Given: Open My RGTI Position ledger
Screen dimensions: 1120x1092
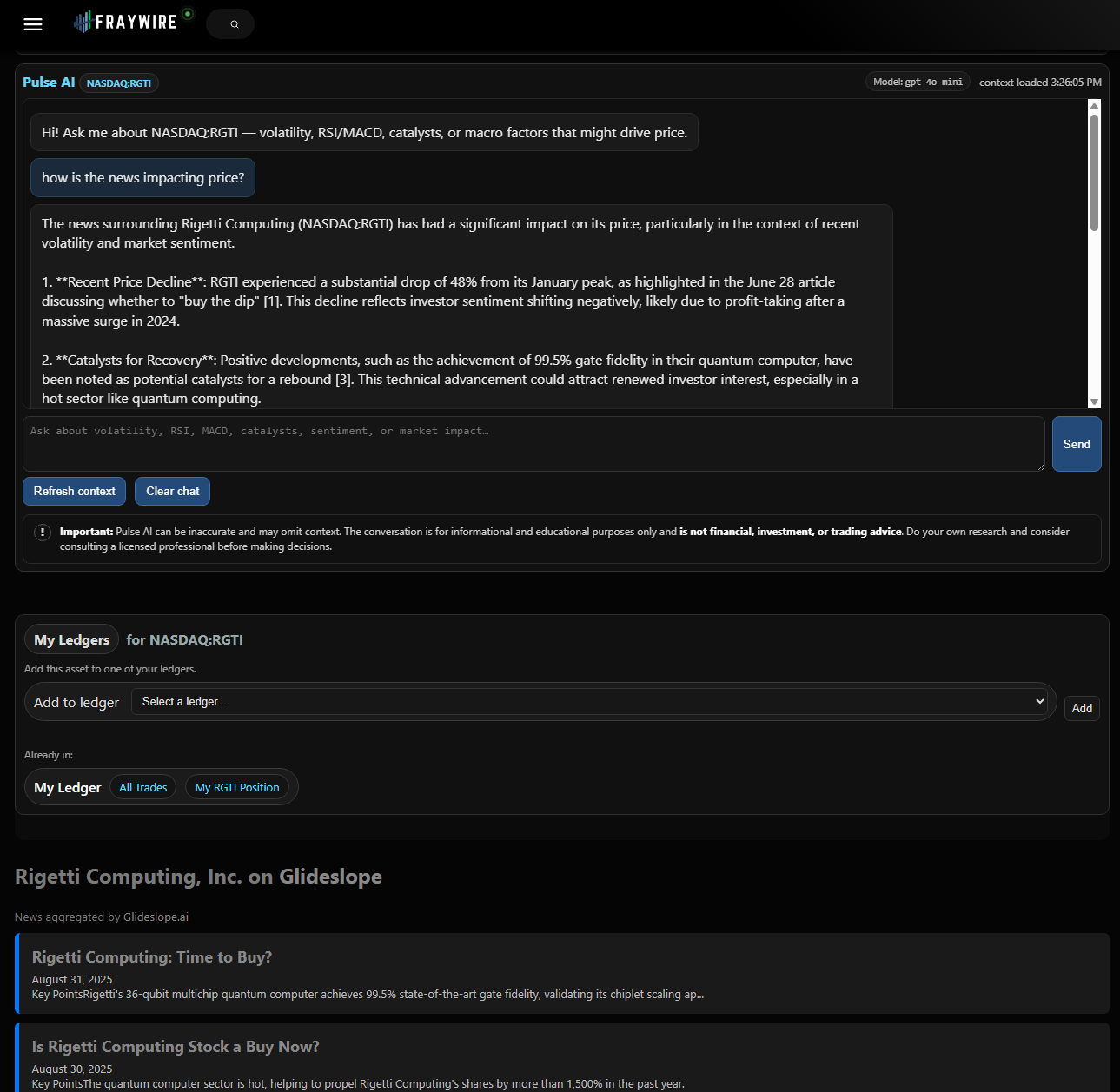Looking at the screenshot, I should (x=237, y=788).
